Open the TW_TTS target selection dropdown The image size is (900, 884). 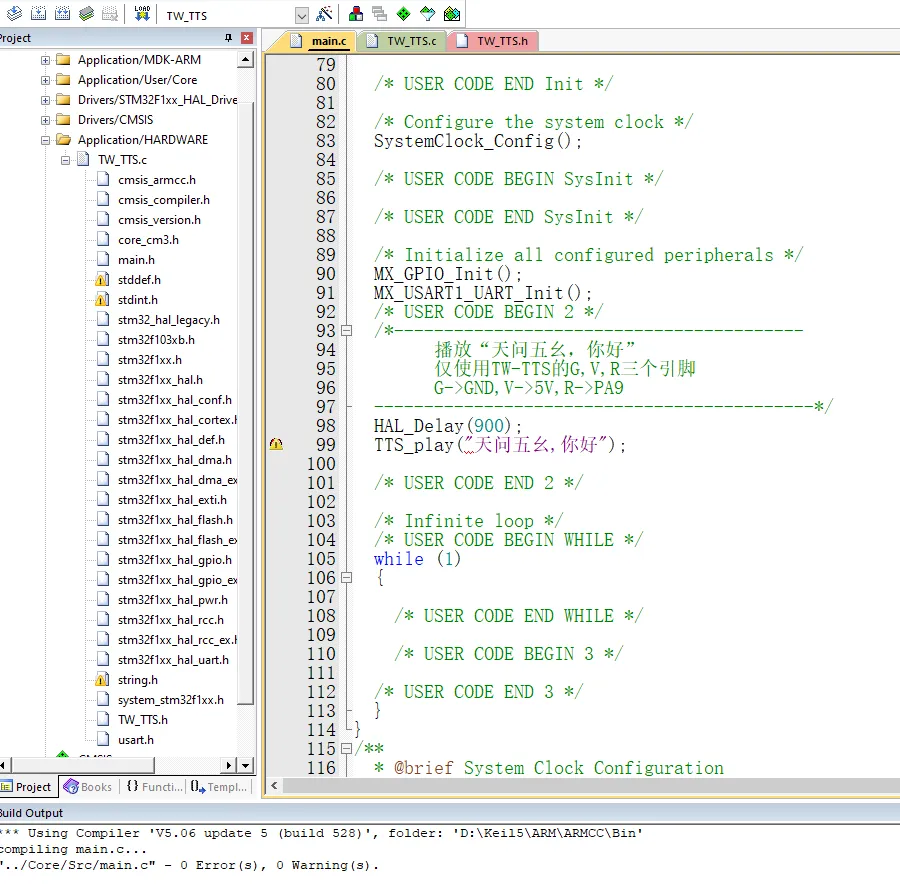point(302,15)
